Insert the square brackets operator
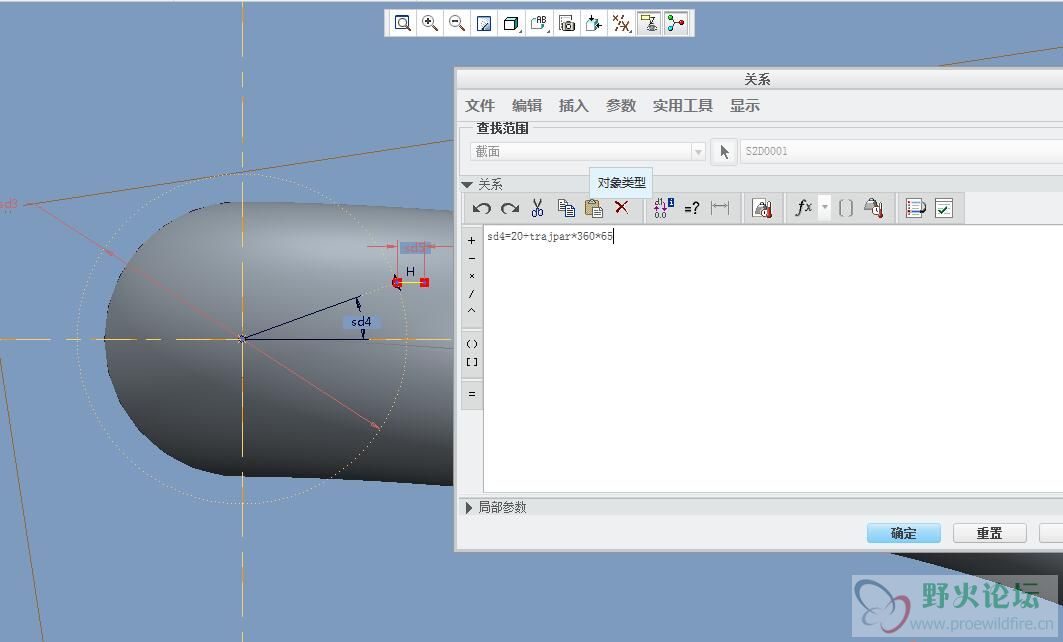1063x642 pixels. pyautogui.click(x=472, y=362)
